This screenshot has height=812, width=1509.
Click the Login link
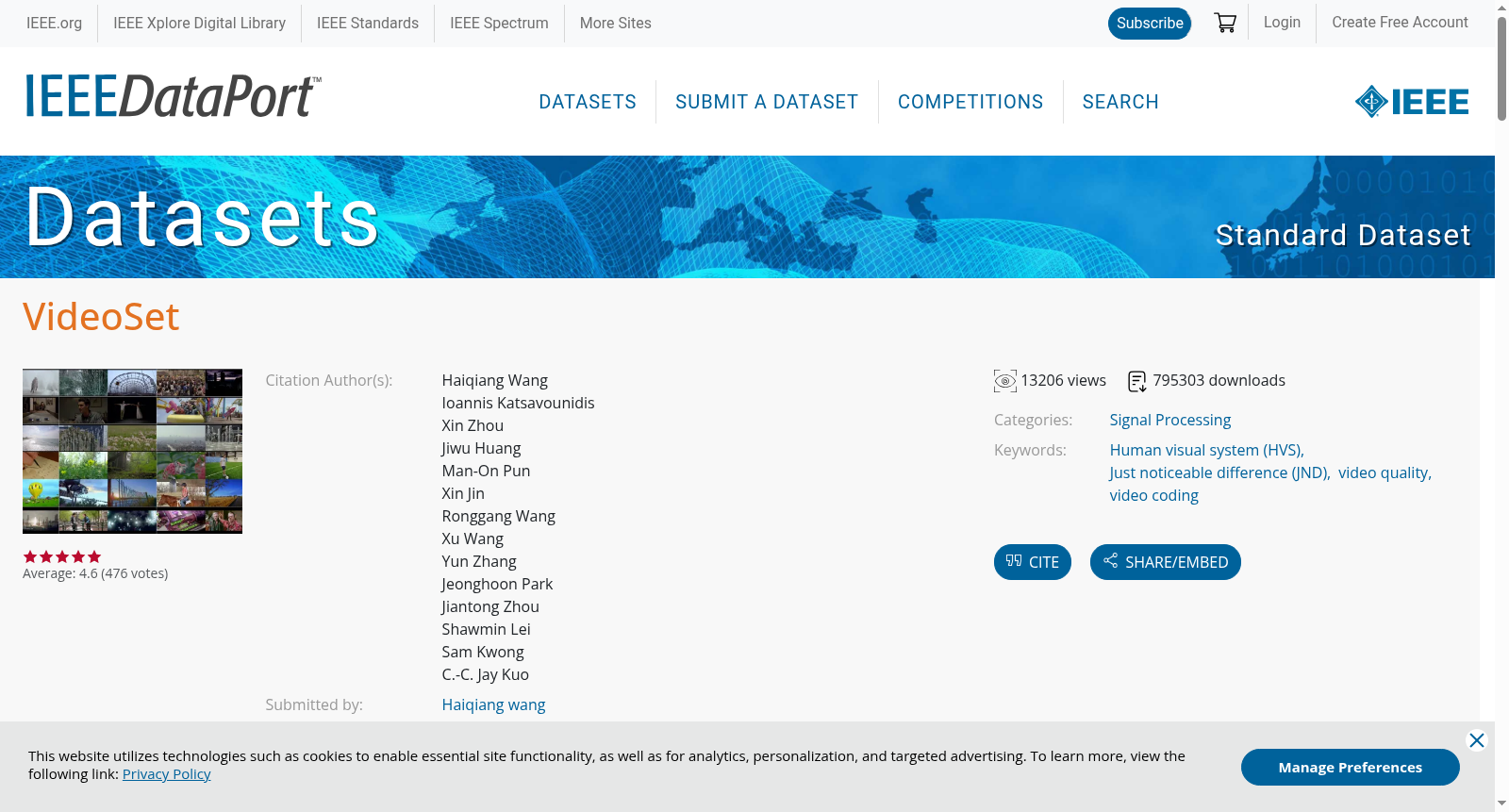[1282, 22]
